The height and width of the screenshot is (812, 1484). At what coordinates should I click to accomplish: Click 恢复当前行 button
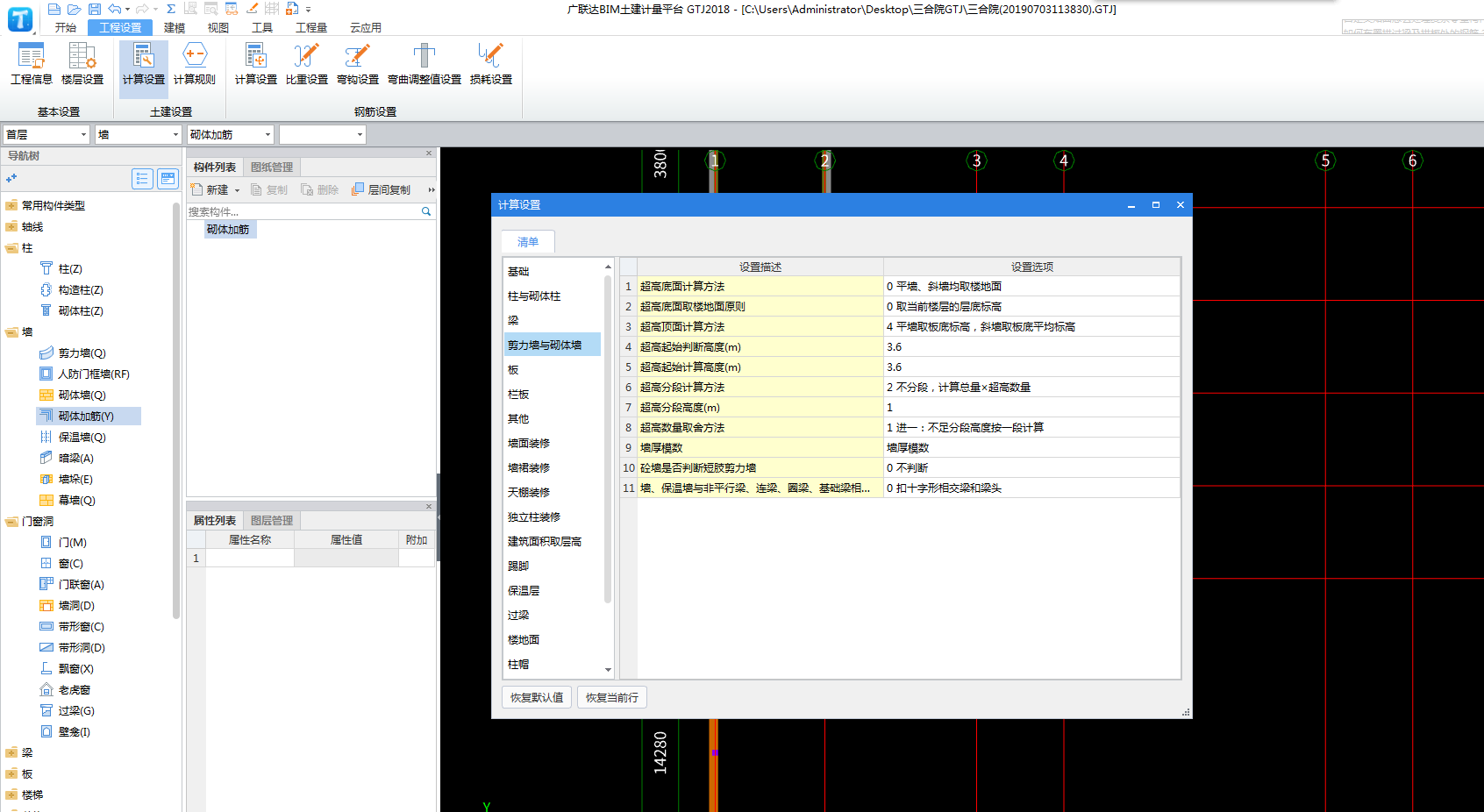612,698
